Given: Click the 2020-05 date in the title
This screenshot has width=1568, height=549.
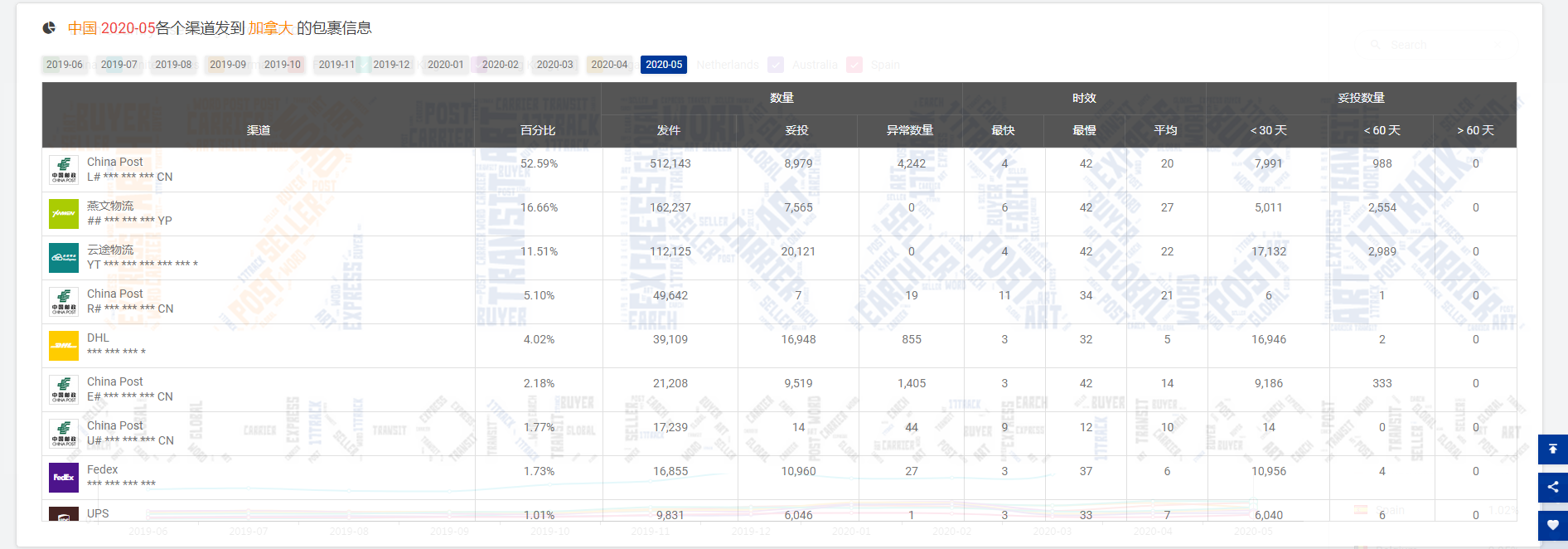Looking at the screenshot, I should [x=128, y=28].
